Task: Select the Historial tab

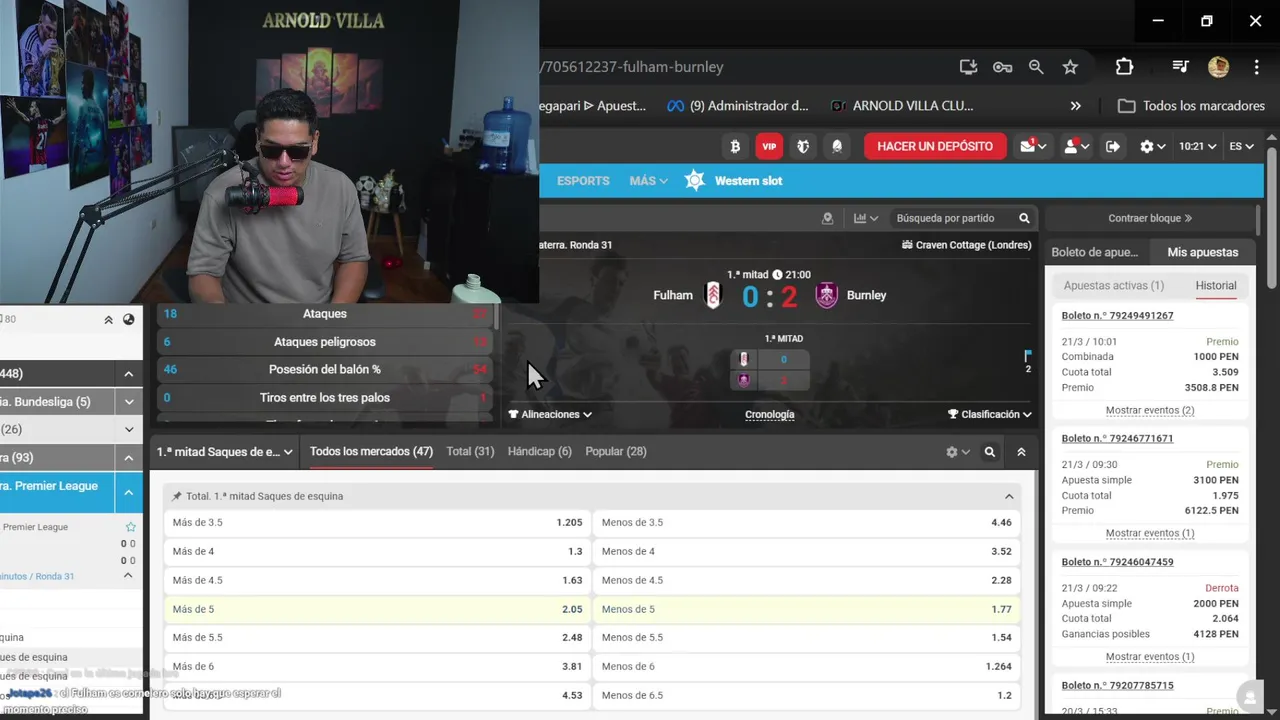Action: coord(1216,286)
